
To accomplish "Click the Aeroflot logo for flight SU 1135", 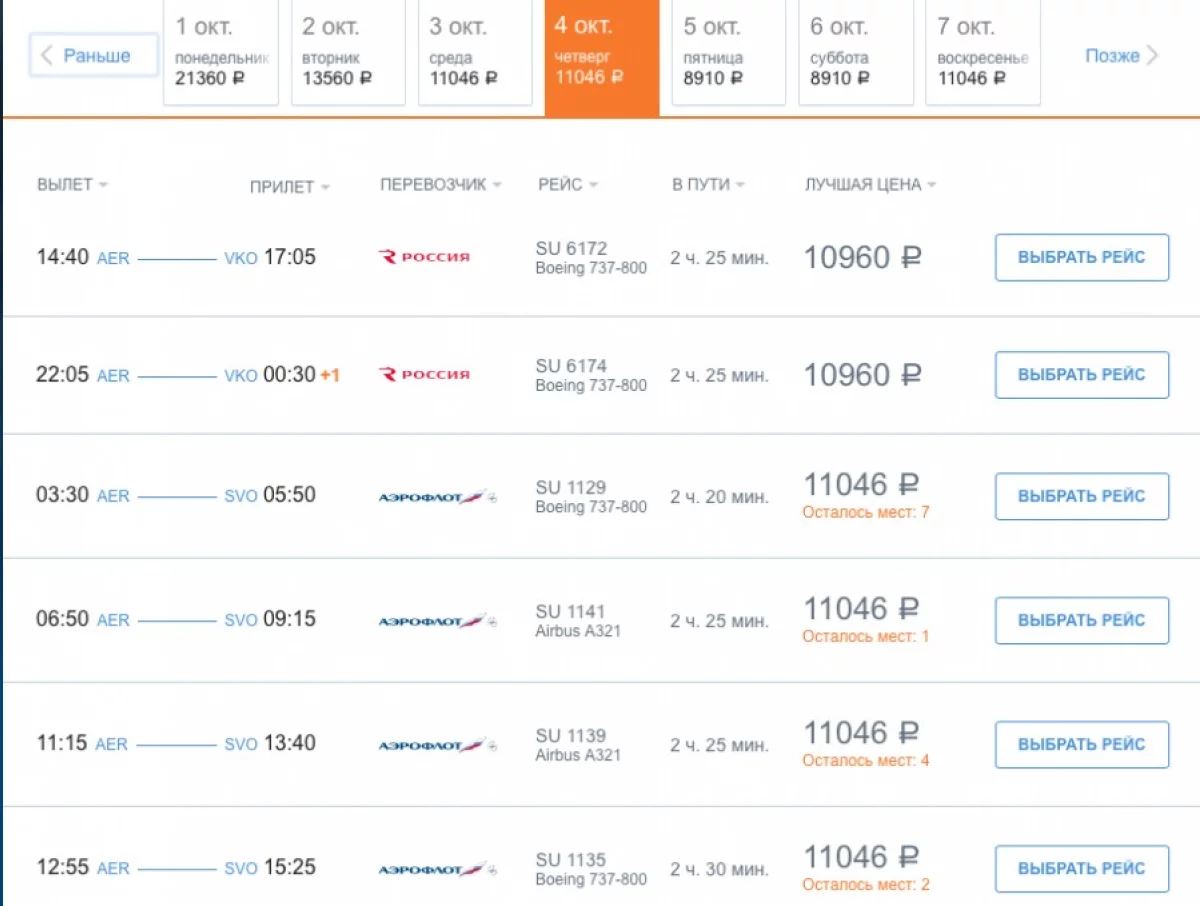I will click(x=437, y=869).
